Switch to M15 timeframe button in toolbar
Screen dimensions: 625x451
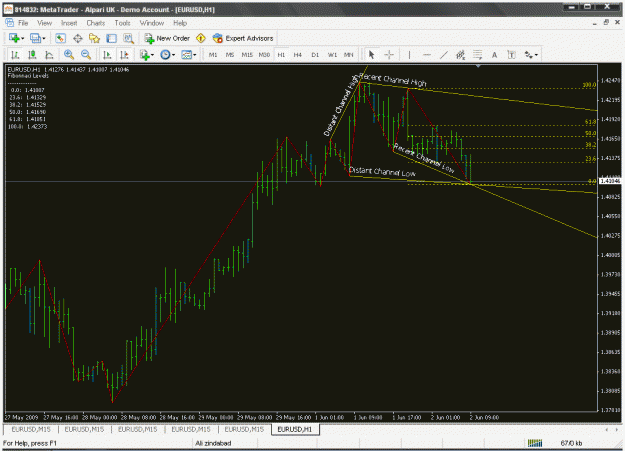tap(247, 55)
